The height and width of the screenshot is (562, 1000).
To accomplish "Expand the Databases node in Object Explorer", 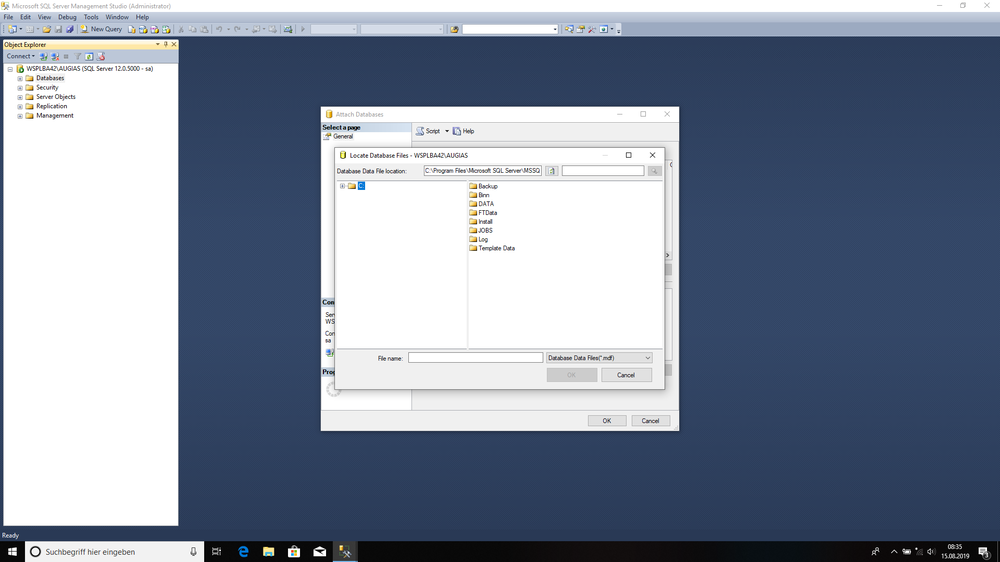I will pyautogui.click(x=20, y=78).
